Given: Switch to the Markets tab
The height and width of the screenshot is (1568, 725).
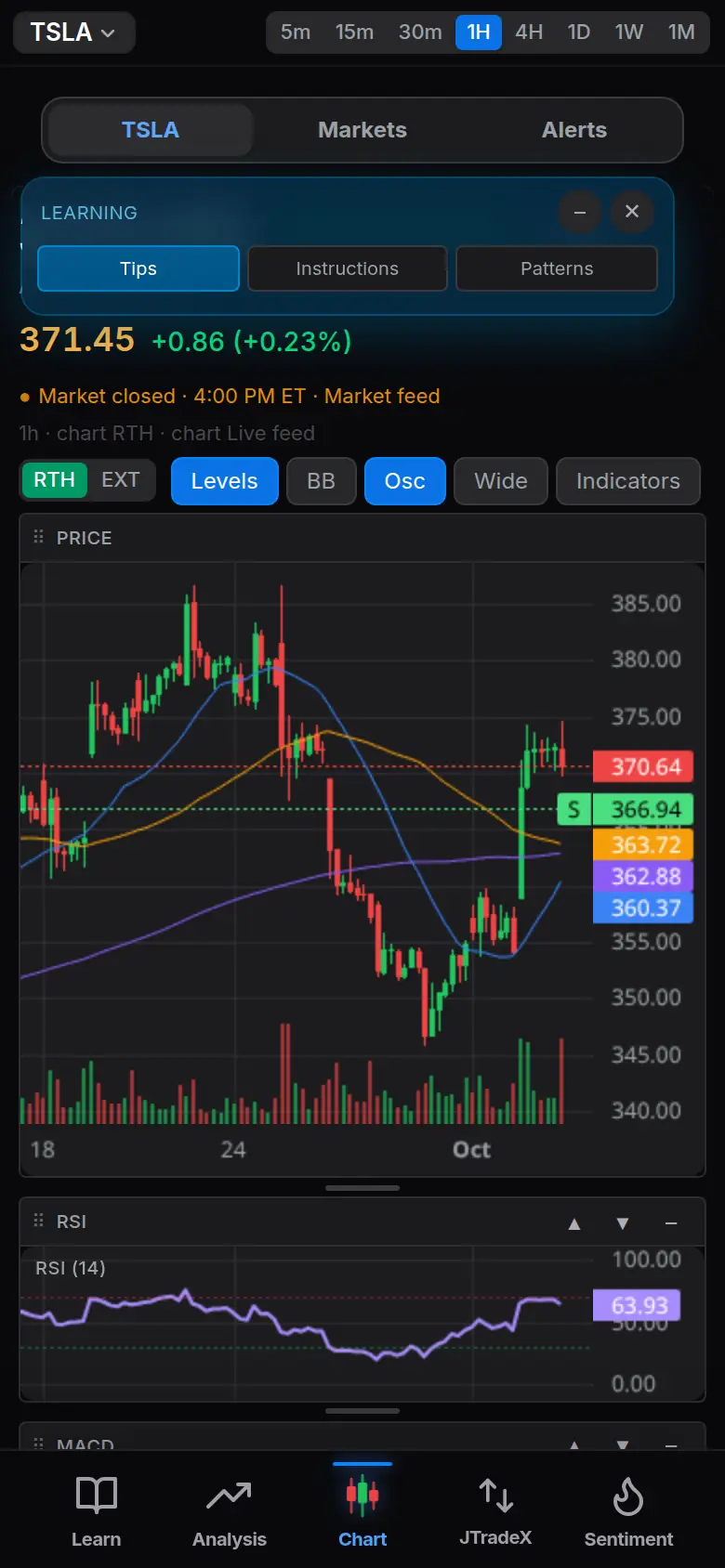Looking at the screenshot, I should pyautogui.click(x=362, y=130).
